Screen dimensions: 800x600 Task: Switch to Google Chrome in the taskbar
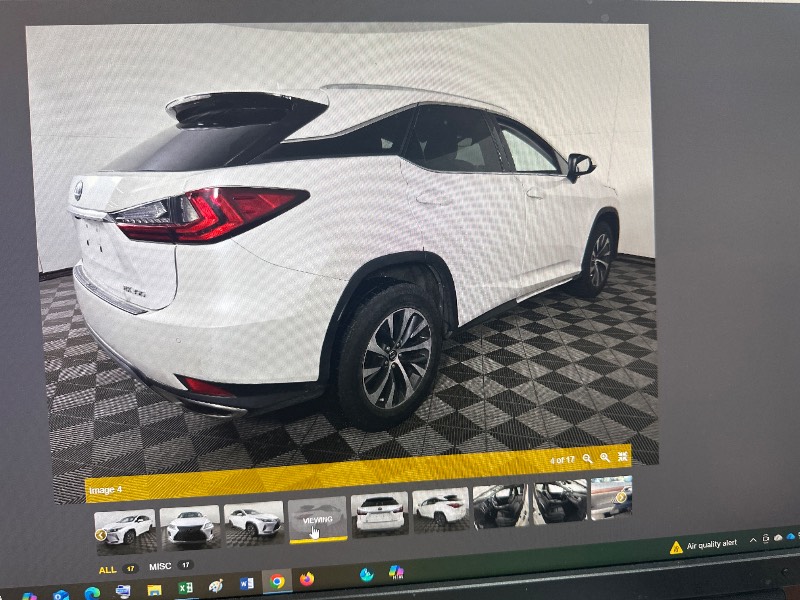tap(277, 581)
